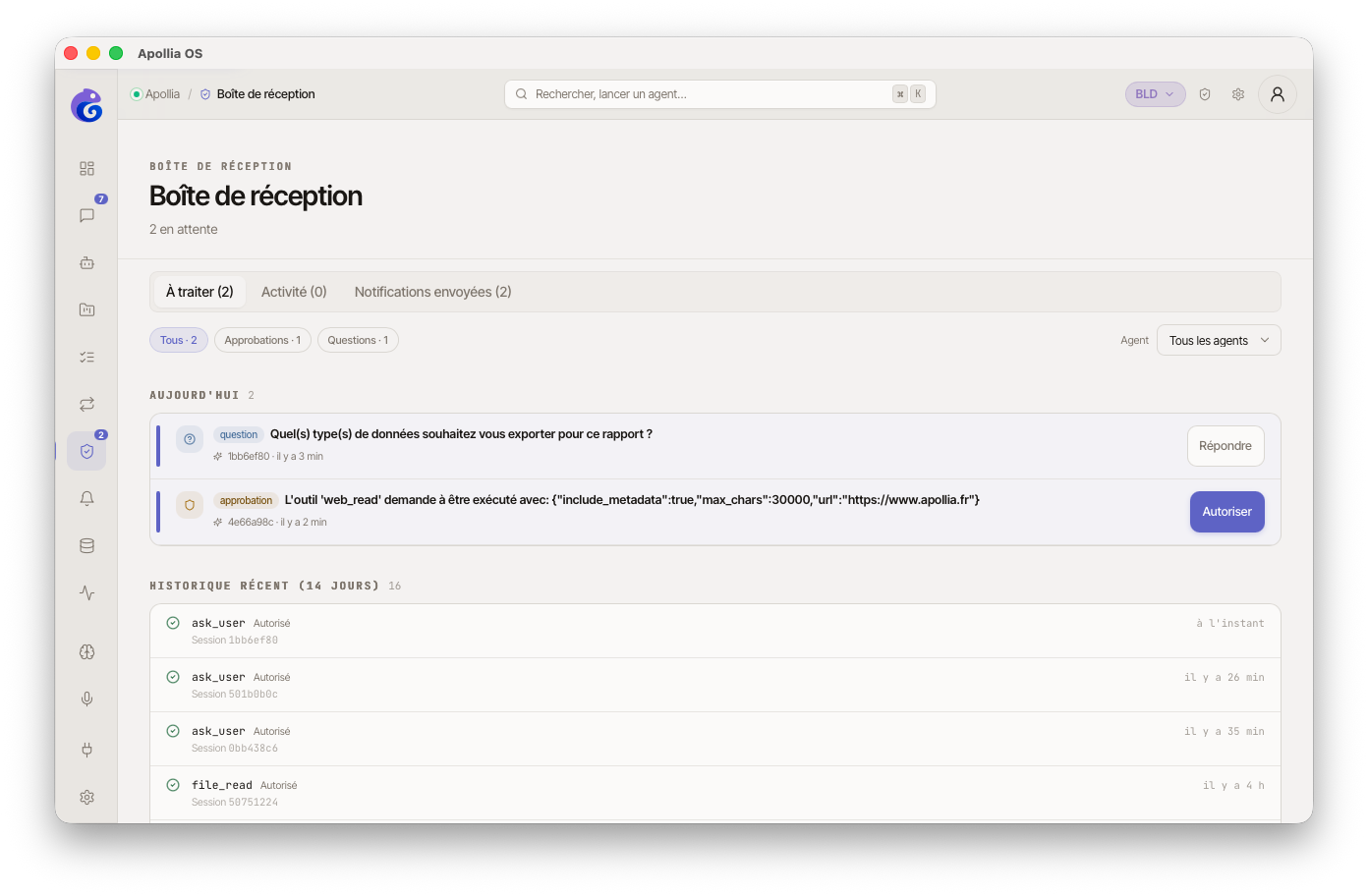The image size is (1368, 896).
Task: Open history entry Session 501b0b0c
Action: coord(715,685)
